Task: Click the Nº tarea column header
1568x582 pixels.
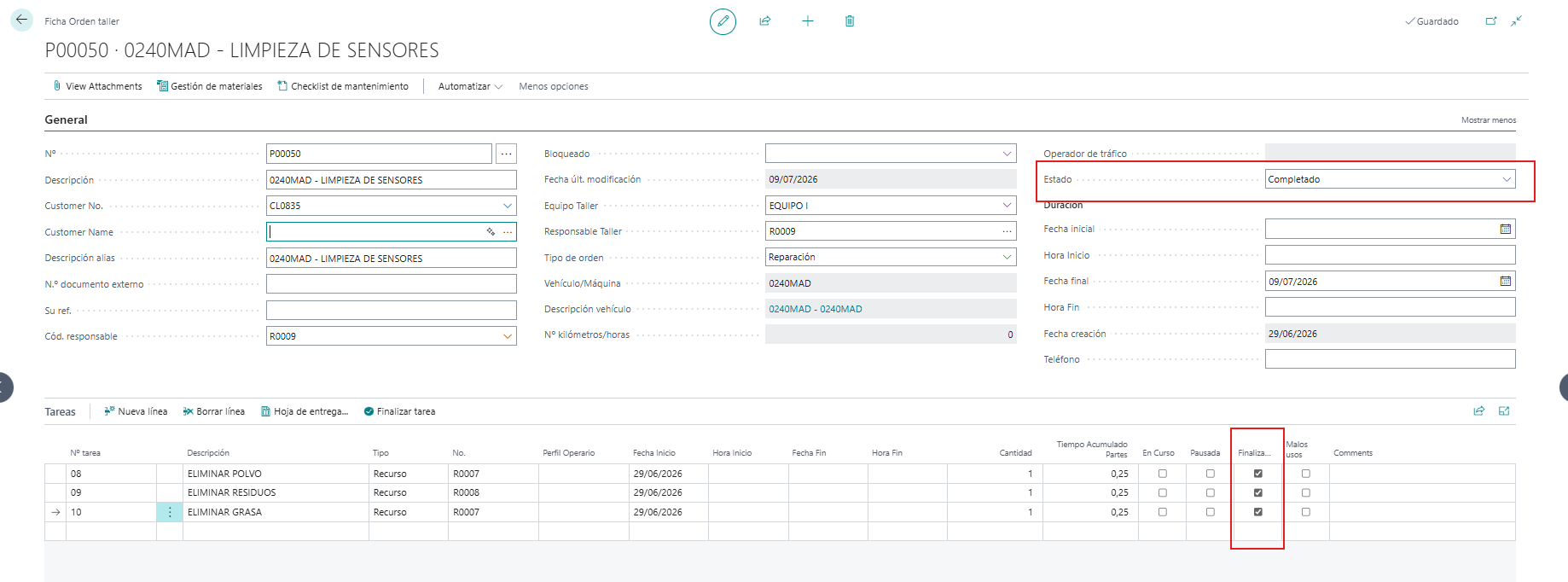Action: (85, 453)
